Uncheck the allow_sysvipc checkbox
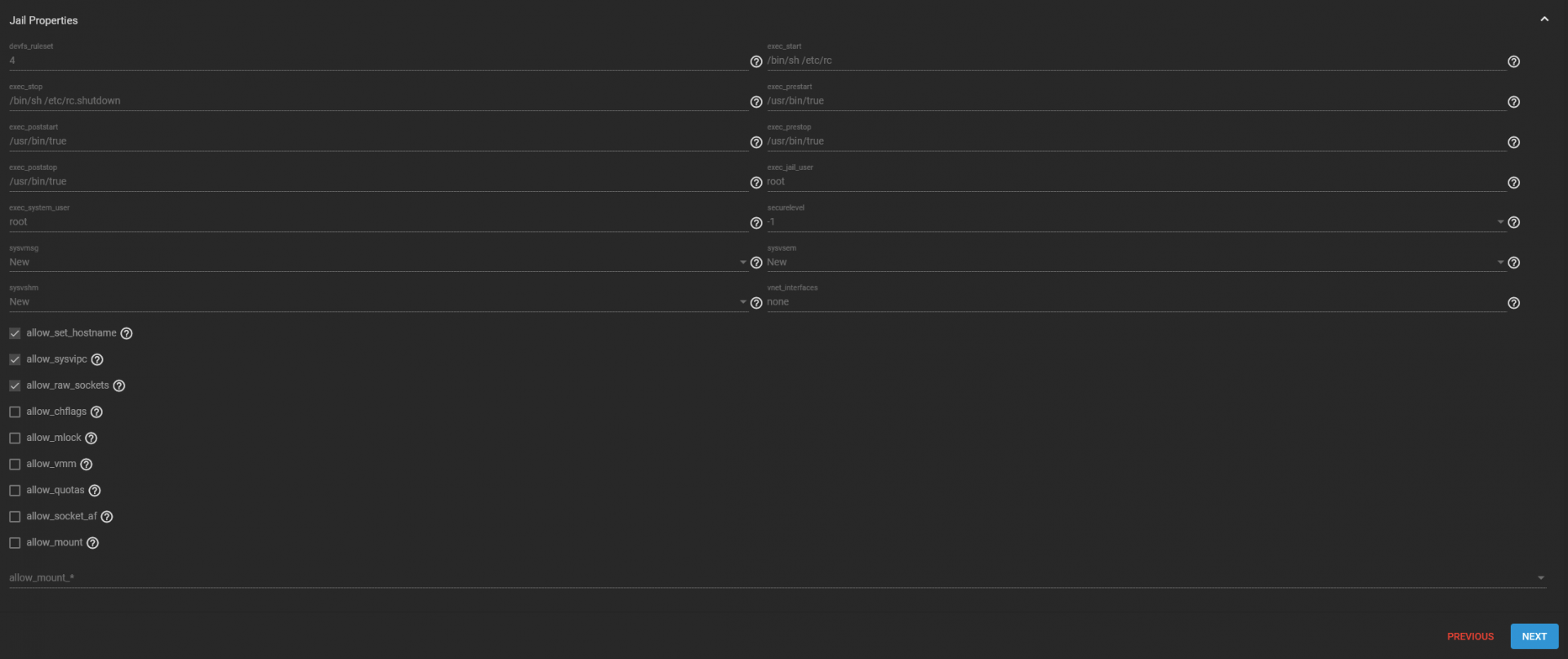 (15, 359)
